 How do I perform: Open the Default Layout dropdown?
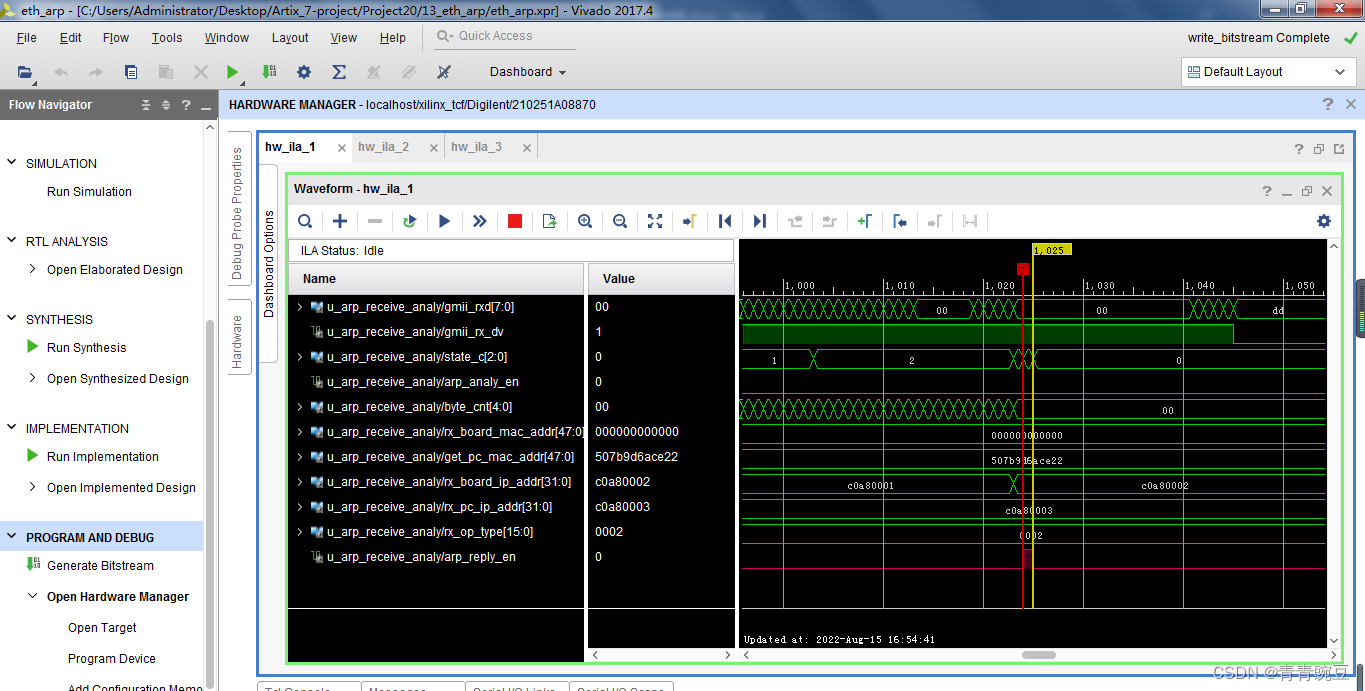1268,71
